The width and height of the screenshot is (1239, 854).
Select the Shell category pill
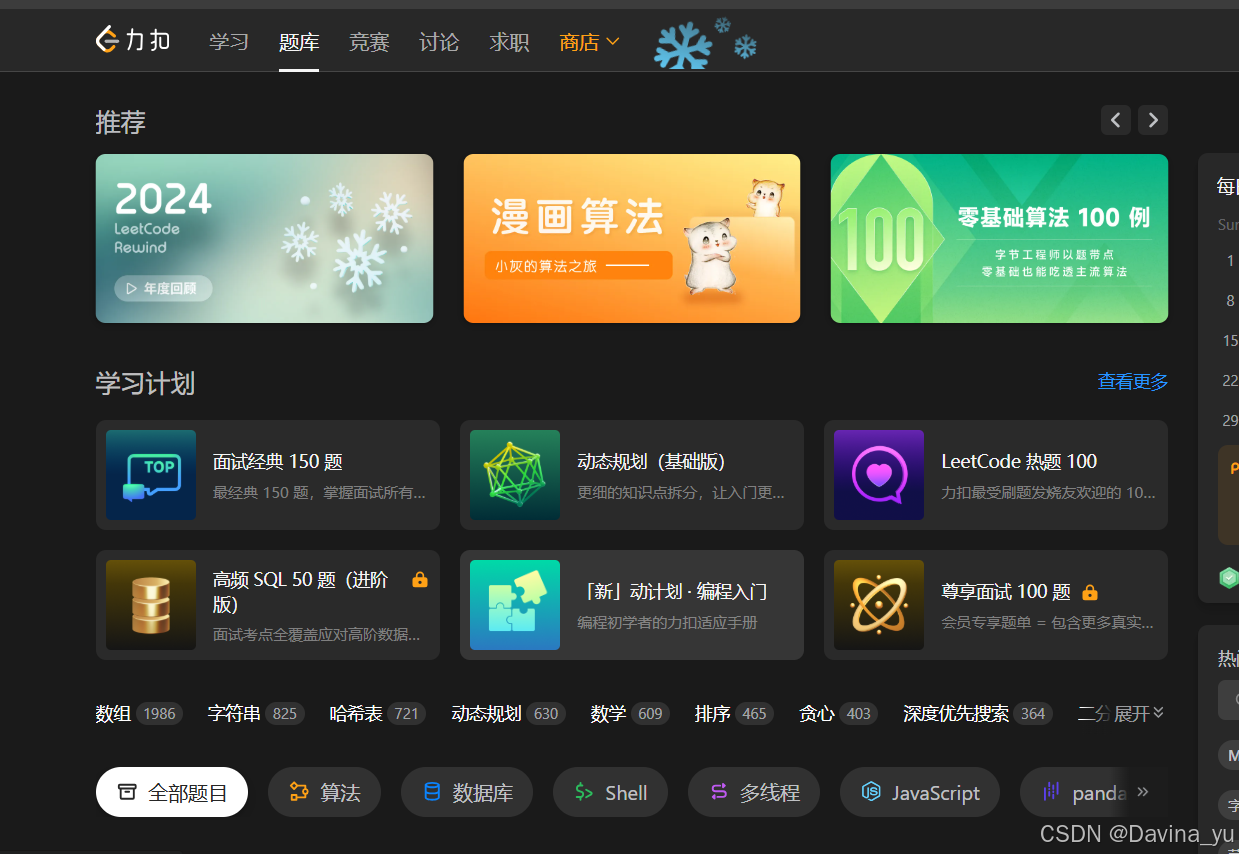pyautogui.click(x=610, y=792)
